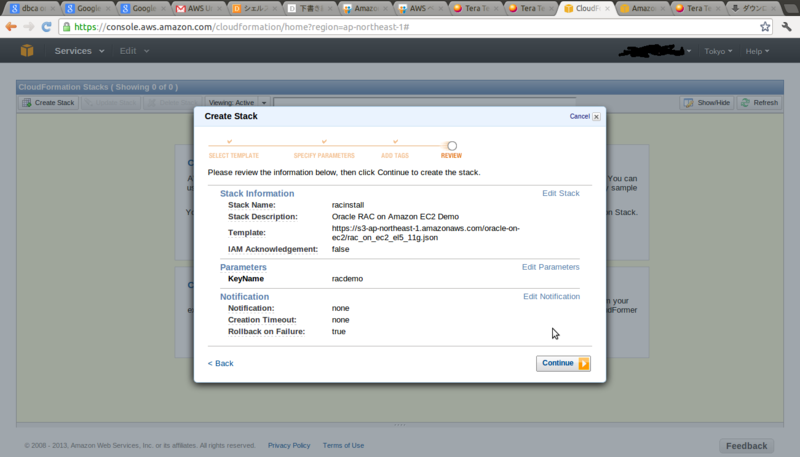Click the green padlock in the address bar
Viewport: 800px width, 457px height.
click(67, 27)
